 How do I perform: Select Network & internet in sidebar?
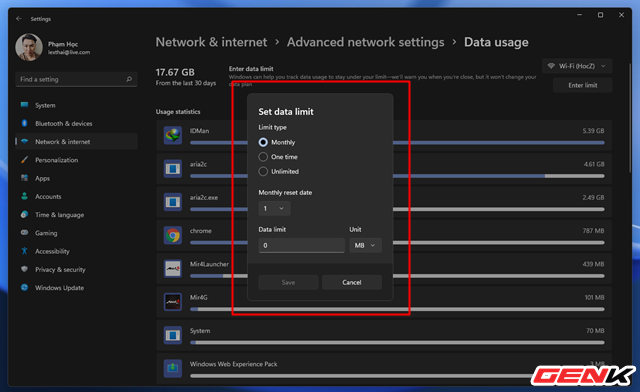point(76,142)
